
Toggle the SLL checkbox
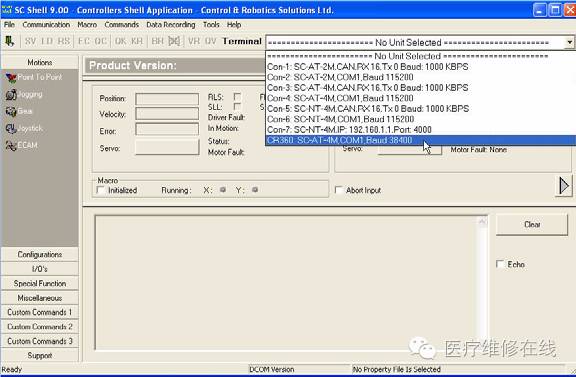pos(237,107)
